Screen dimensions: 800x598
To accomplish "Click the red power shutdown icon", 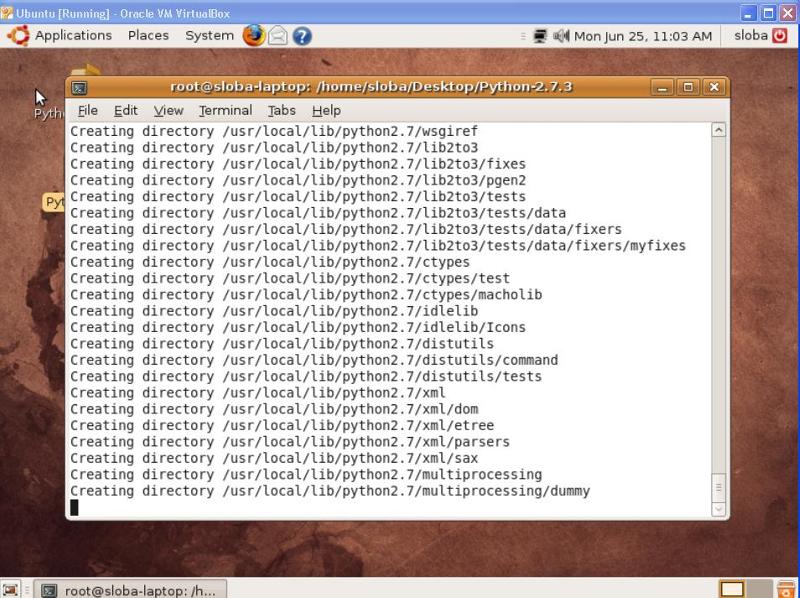I will [780, 35].
